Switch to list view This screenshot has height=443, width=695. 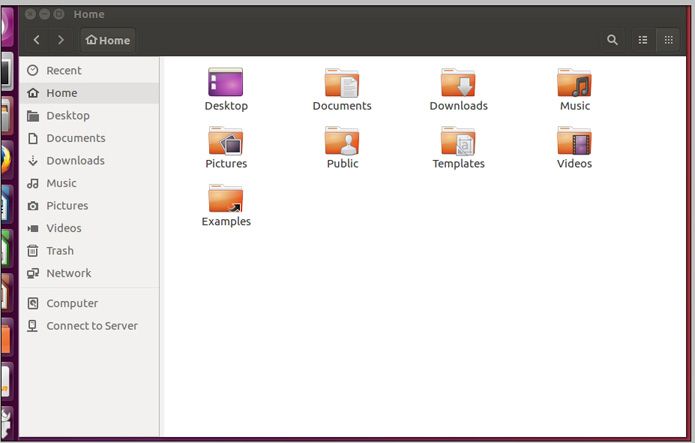(x=643, y=40)
